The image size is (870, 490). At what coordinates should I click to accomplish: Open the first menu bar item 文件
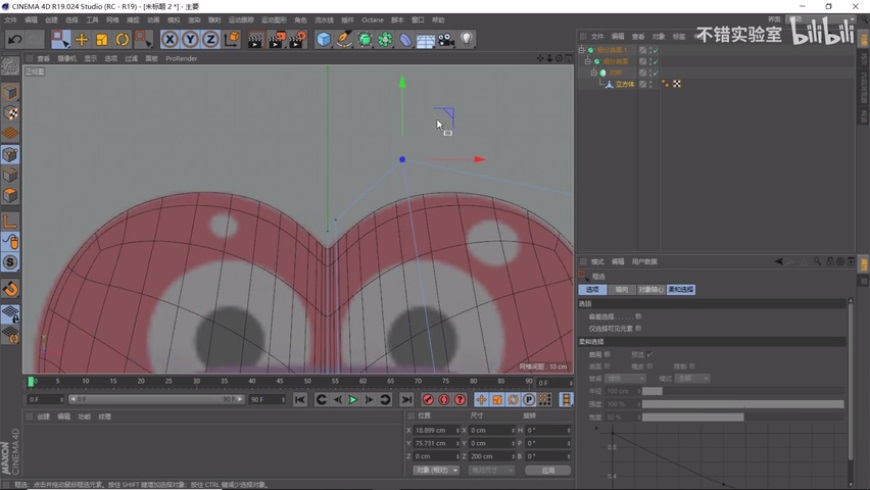pos(11,20)
